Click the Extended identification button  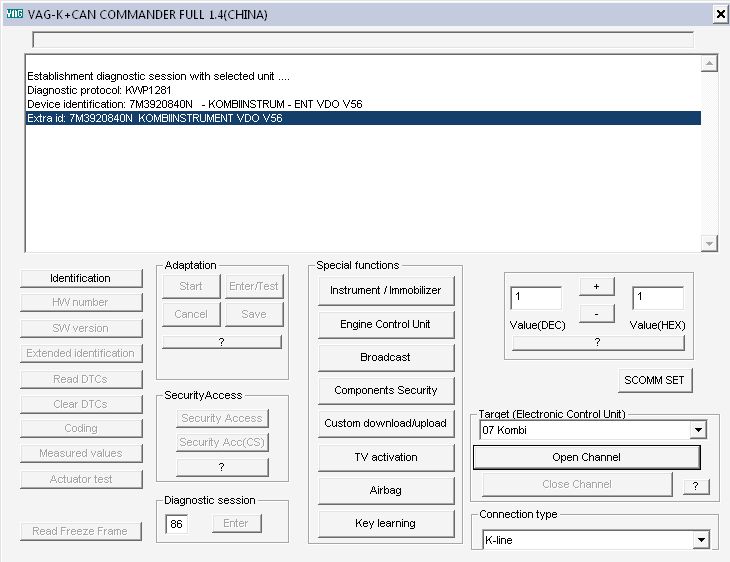click(x=81, y=353)
